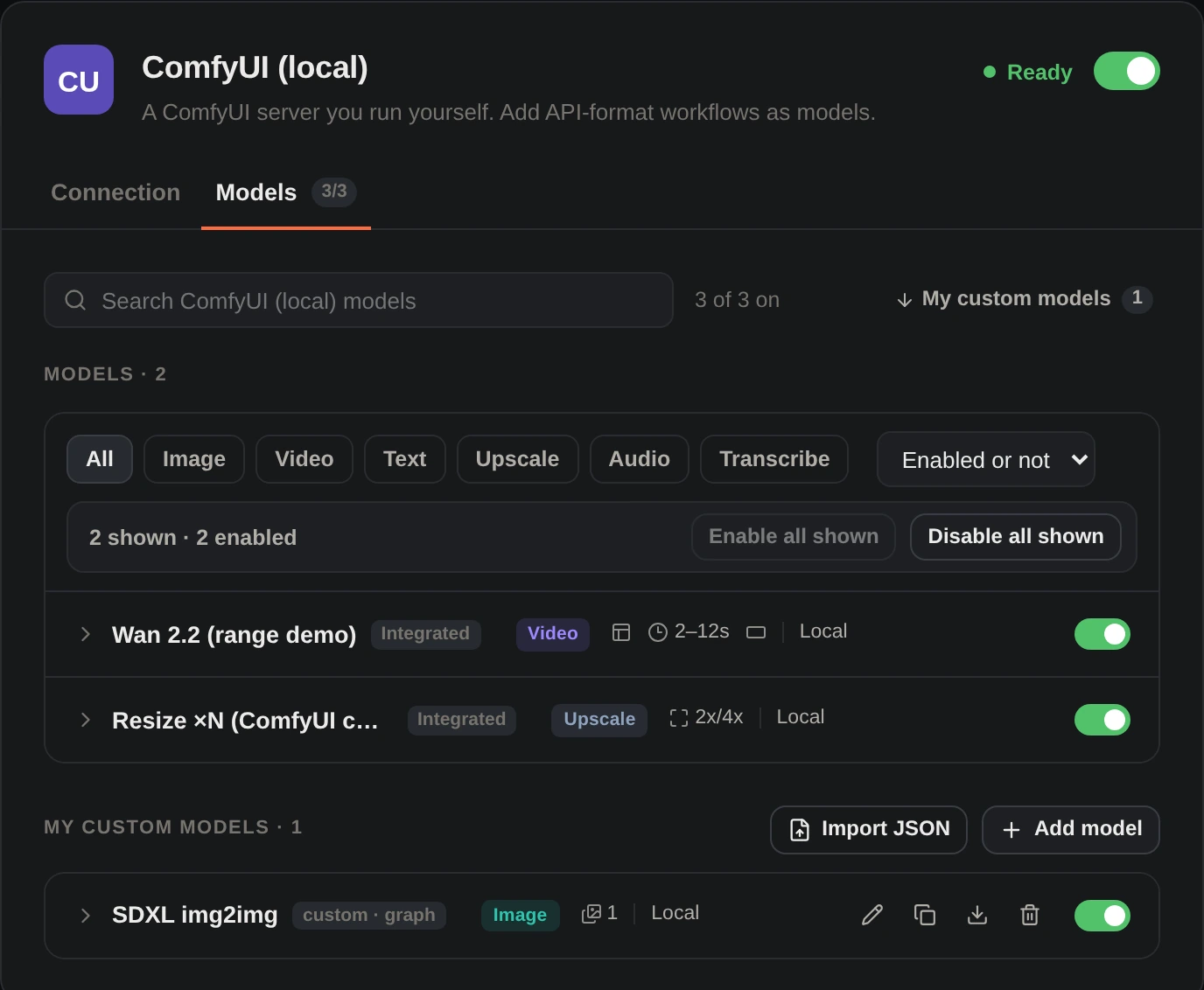
Task: Click the Upscale tag on Resize ×N
Action: click(599, 720)
